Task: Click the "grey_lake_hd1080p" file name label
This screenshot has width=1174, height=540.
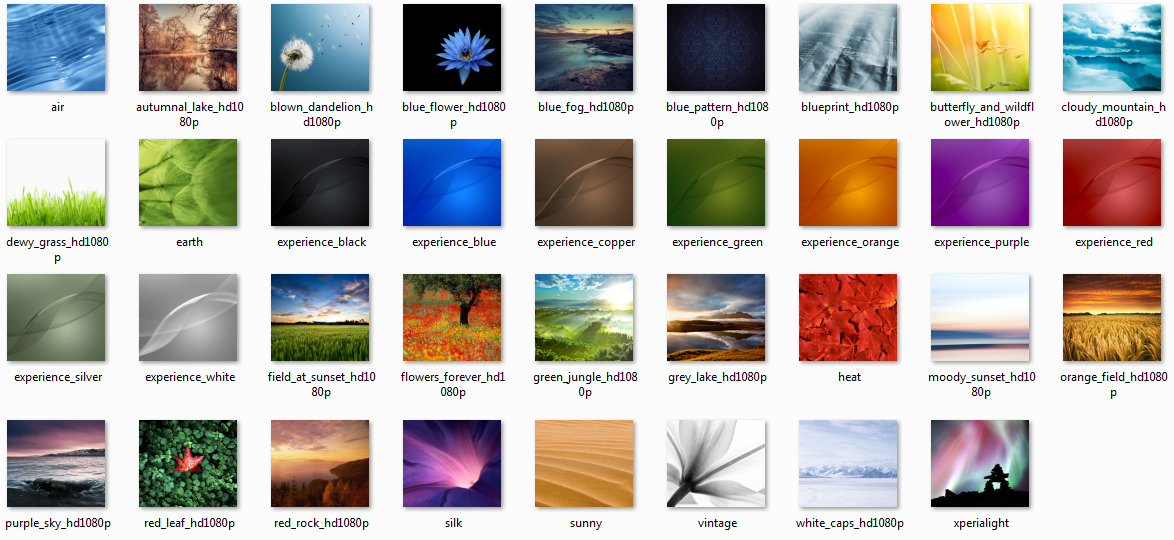Action: pyautogui.click(x=717, y=377)
